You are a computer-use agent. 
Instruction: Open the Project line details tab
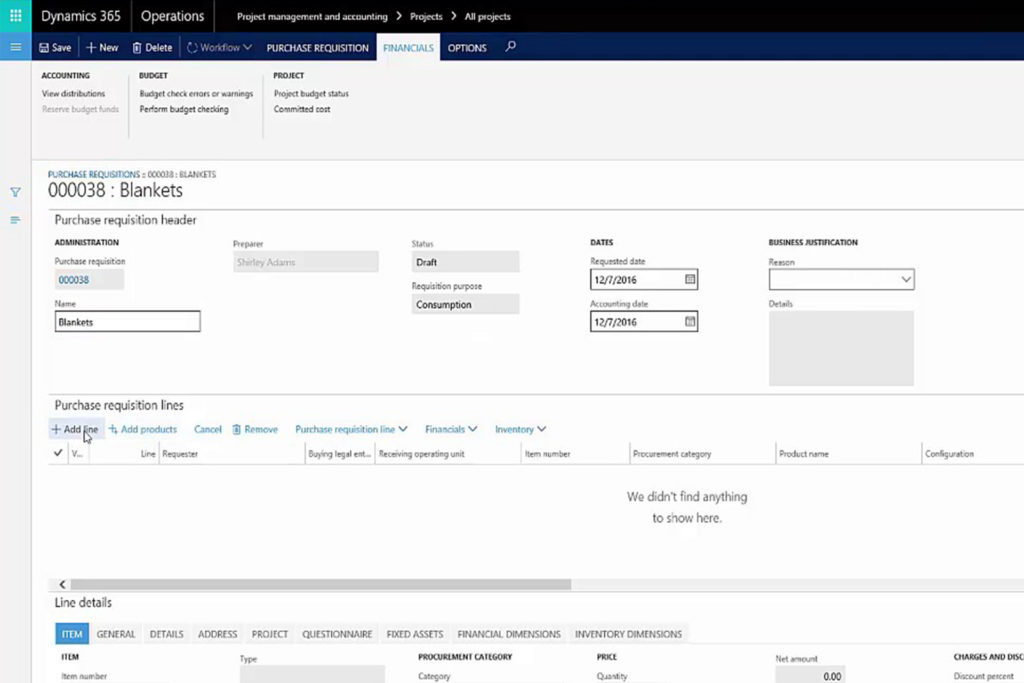[270, 634]
